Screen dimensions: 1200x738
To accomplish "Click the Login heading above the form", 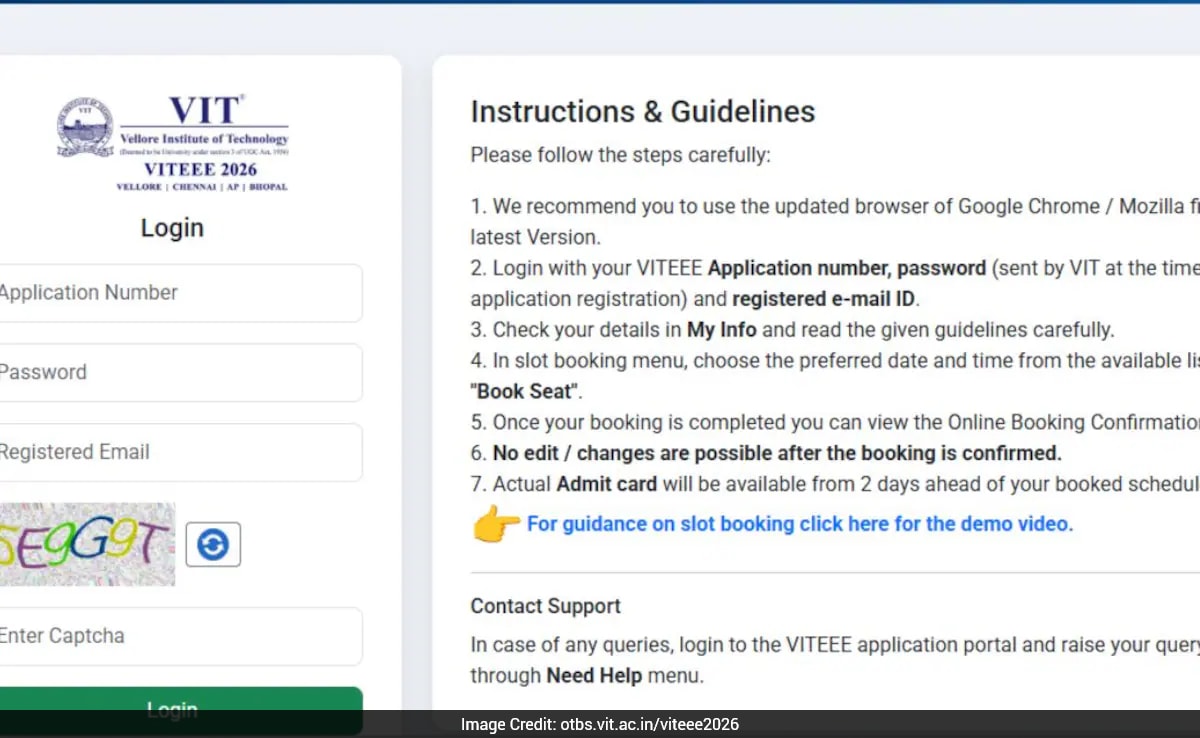I will pyautogui.click(x=172, y=228).
